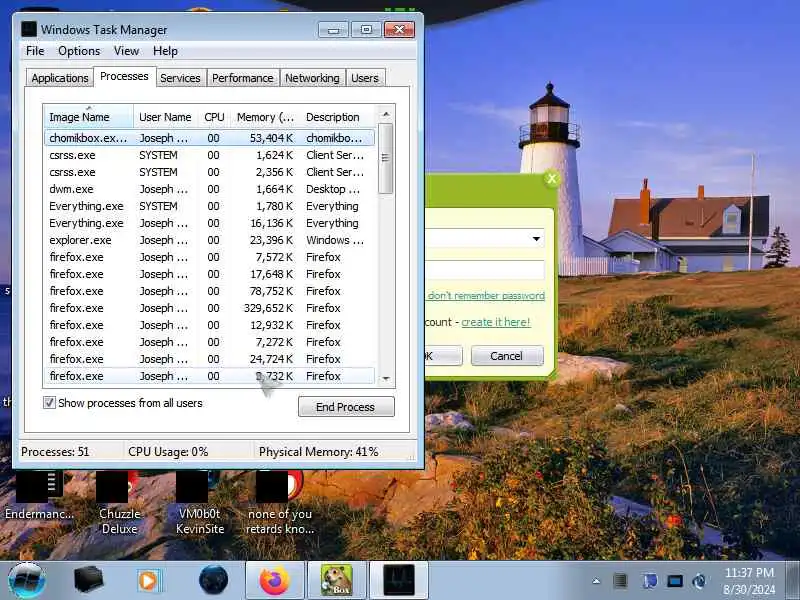The image size is (800, 600).
Task: Open the black box icon pinned on taskbar
Action: (88, 580)
